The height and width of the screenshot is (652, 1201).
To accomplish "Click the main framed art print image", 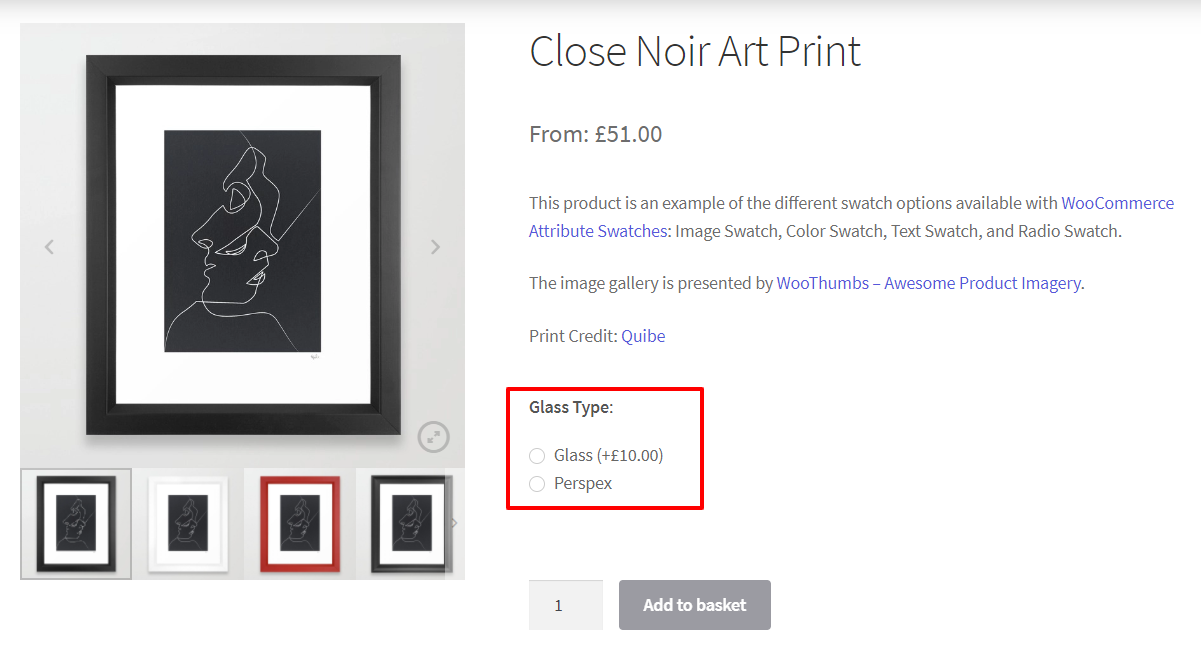I will coord(243,245).
